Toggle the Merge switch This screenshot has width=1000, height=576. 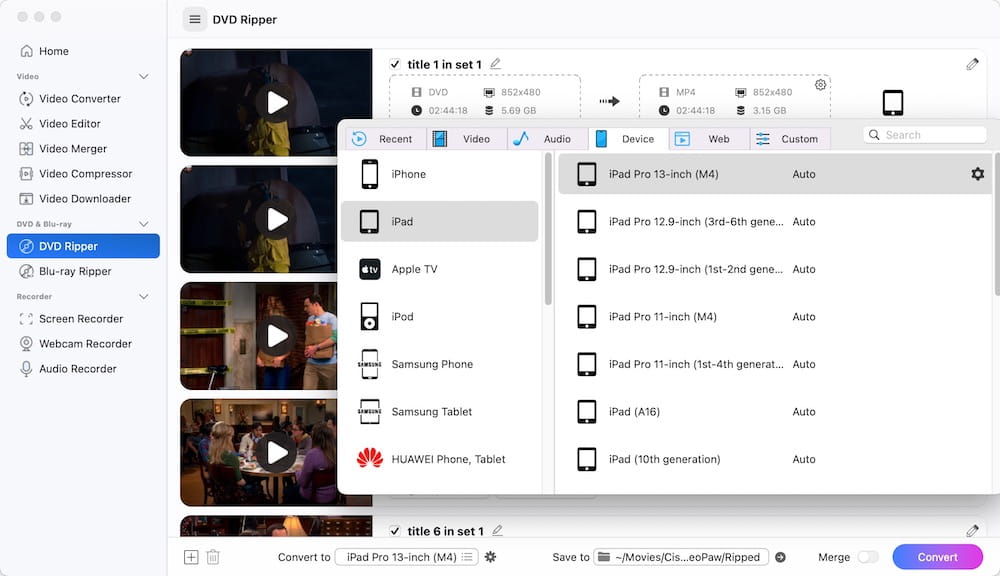[x=868, y=557]
